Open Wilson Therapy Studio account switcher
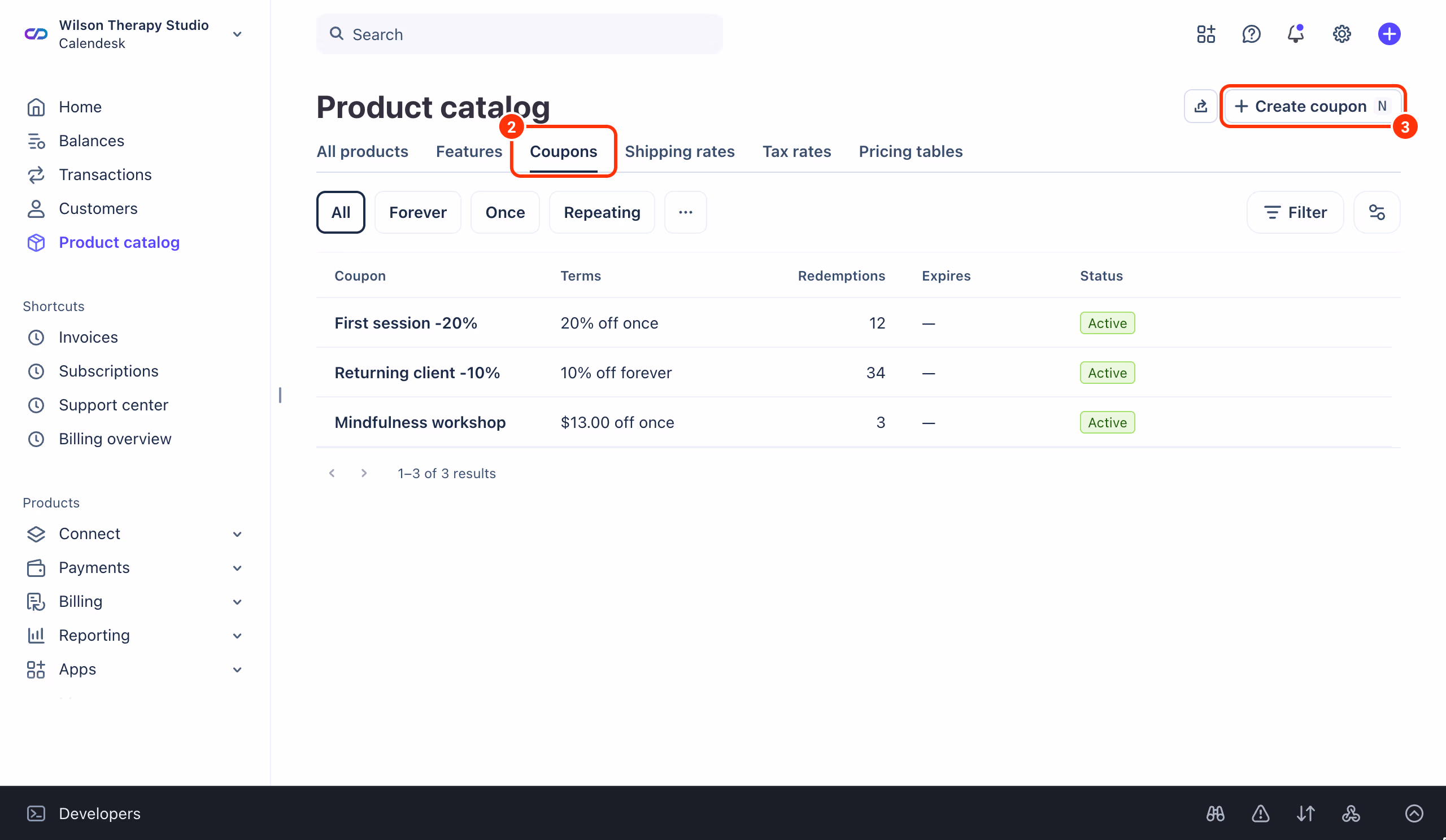 pos(136,34)
